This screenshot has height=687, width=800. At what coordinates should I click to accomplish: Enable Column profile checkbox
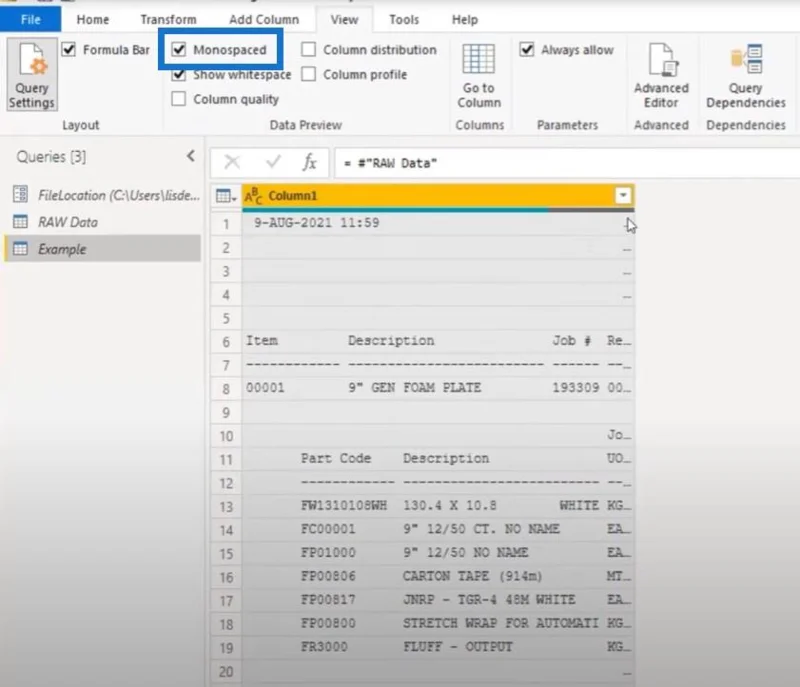[308, 74]
